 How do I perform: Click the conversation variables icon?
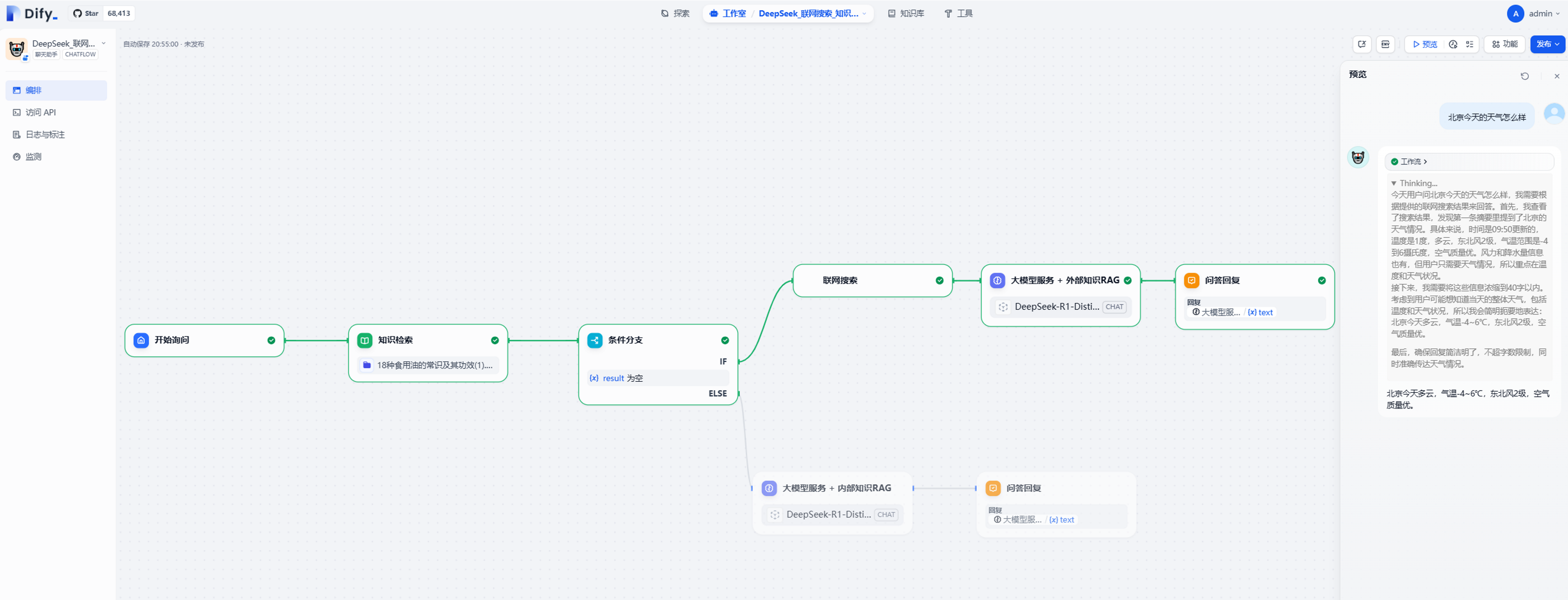click(x=1362, y=44)
